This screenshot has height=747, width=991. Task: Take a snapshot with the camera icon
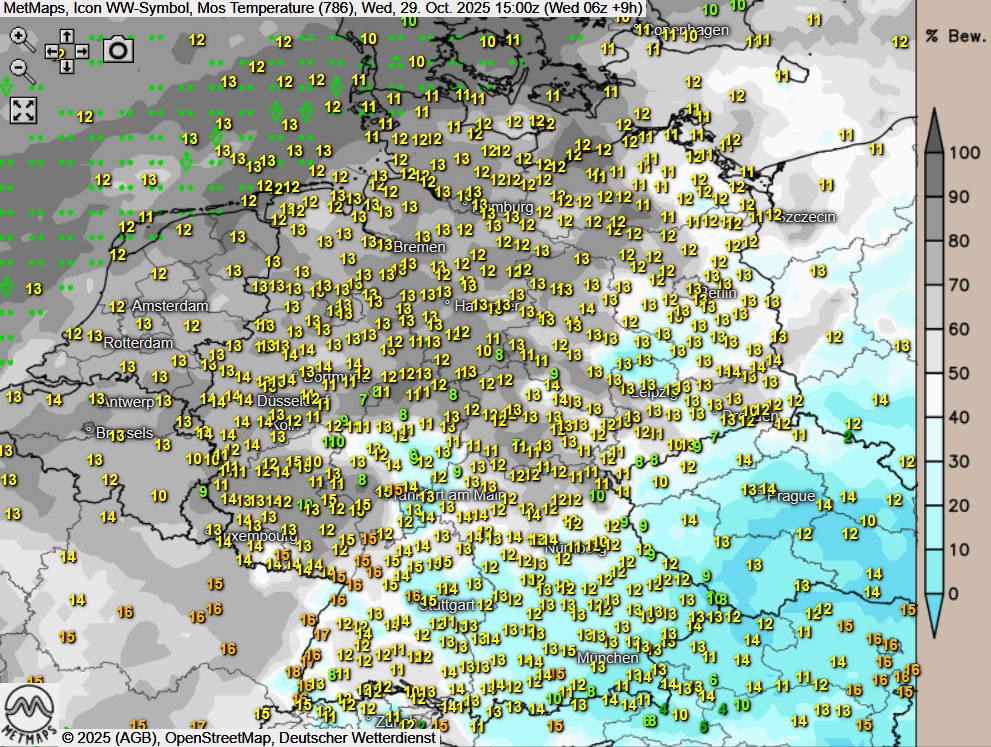(x=118, y=49)
